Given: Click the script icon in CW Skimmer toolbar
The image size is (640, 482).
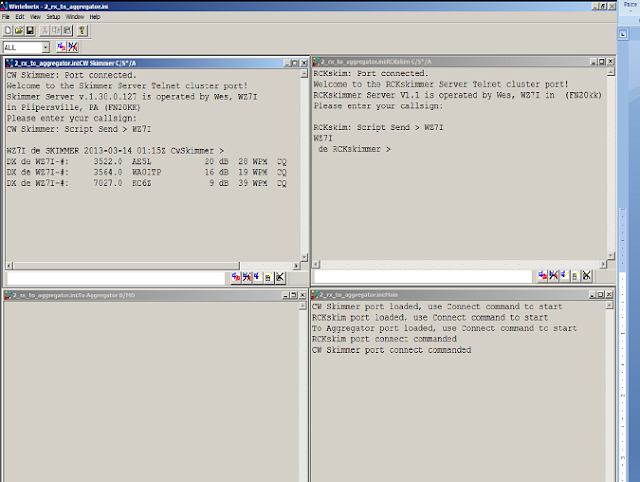Looking at the screenshot, I should [x=268, y=278].
